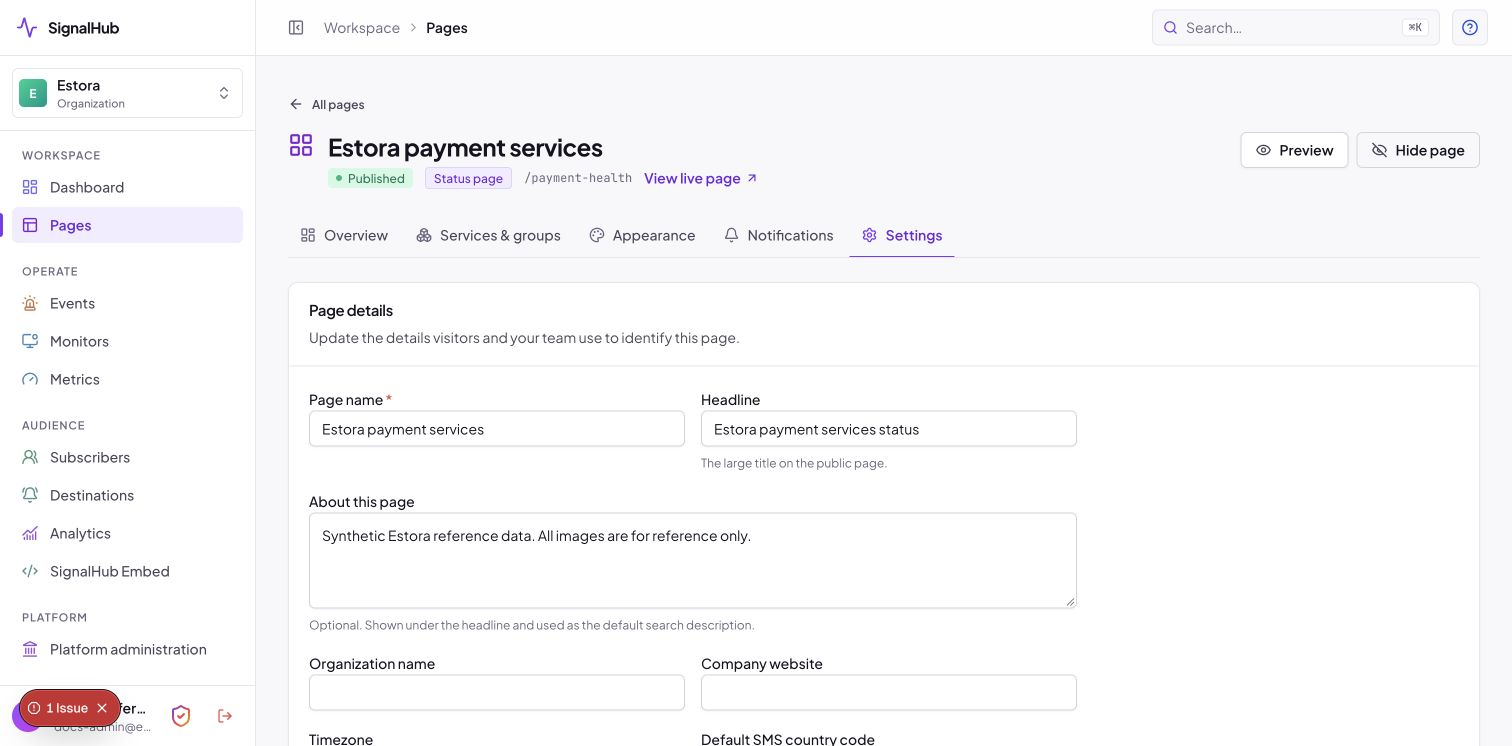Image resolution: width=1512 pixels, height=746 pixels.
Task: Click the logout arrow icon
Action: 225,716
